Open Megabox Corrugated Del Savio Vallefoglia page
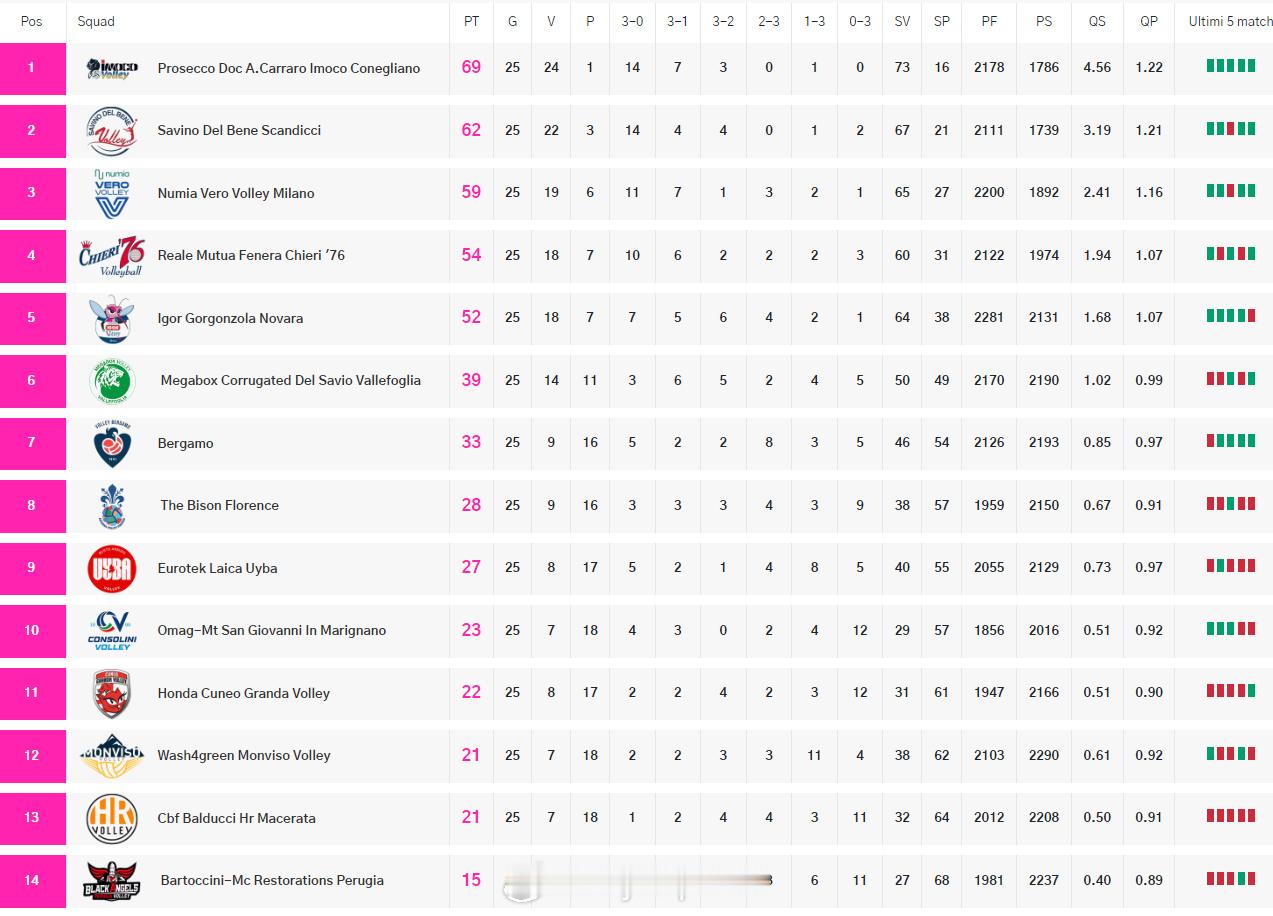Image resolution: width=1273 pixels, height=916 pixels. pos(290,380)
